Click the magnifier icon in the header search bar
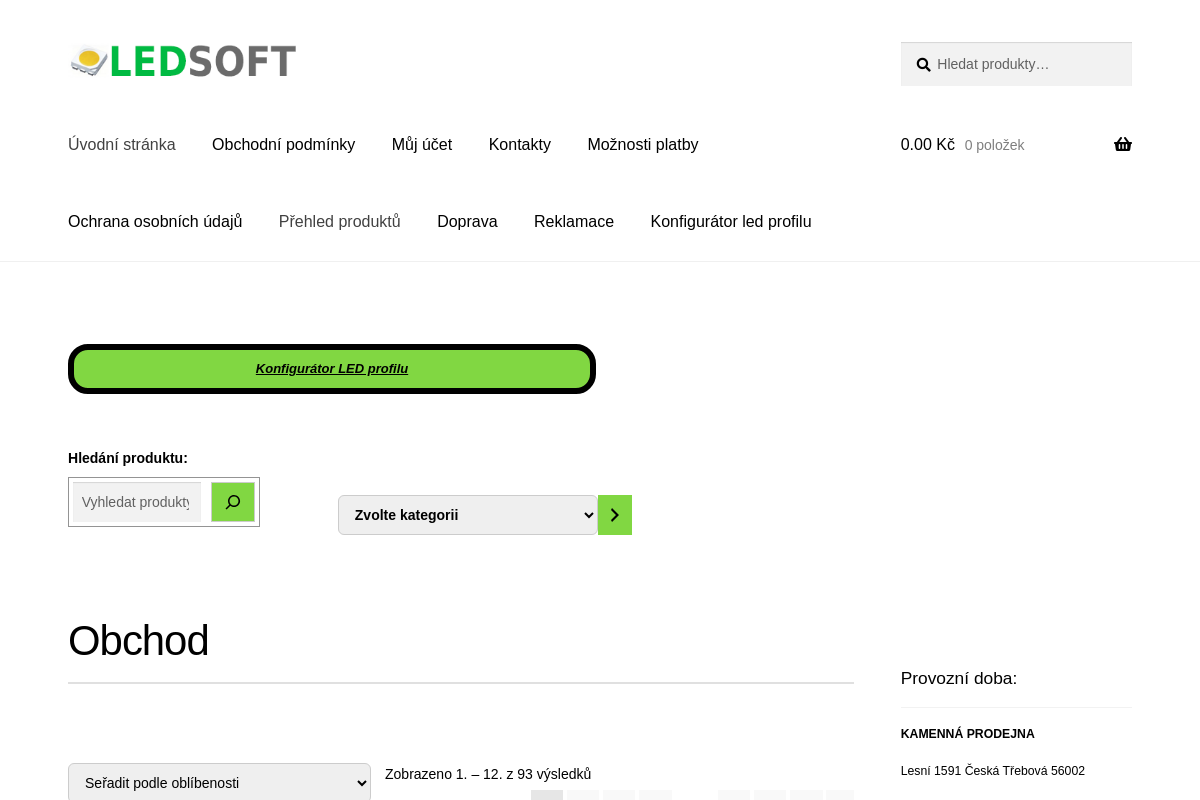Image resolution: width=1200 pixels, height=800 pixels. [922, 64]
